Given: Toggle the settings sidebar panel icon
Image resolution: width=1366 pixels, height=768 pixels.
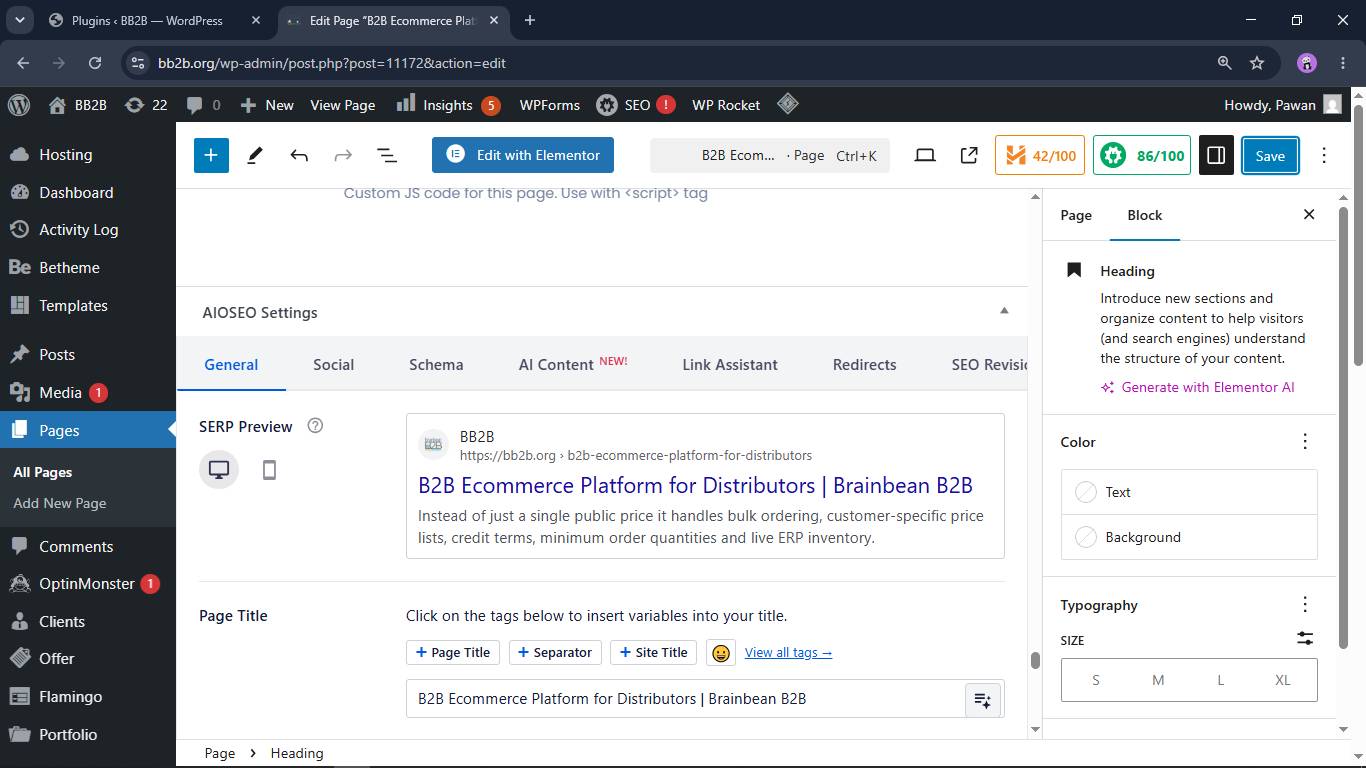Looking at the screenshot, I should click(1216, 155).
